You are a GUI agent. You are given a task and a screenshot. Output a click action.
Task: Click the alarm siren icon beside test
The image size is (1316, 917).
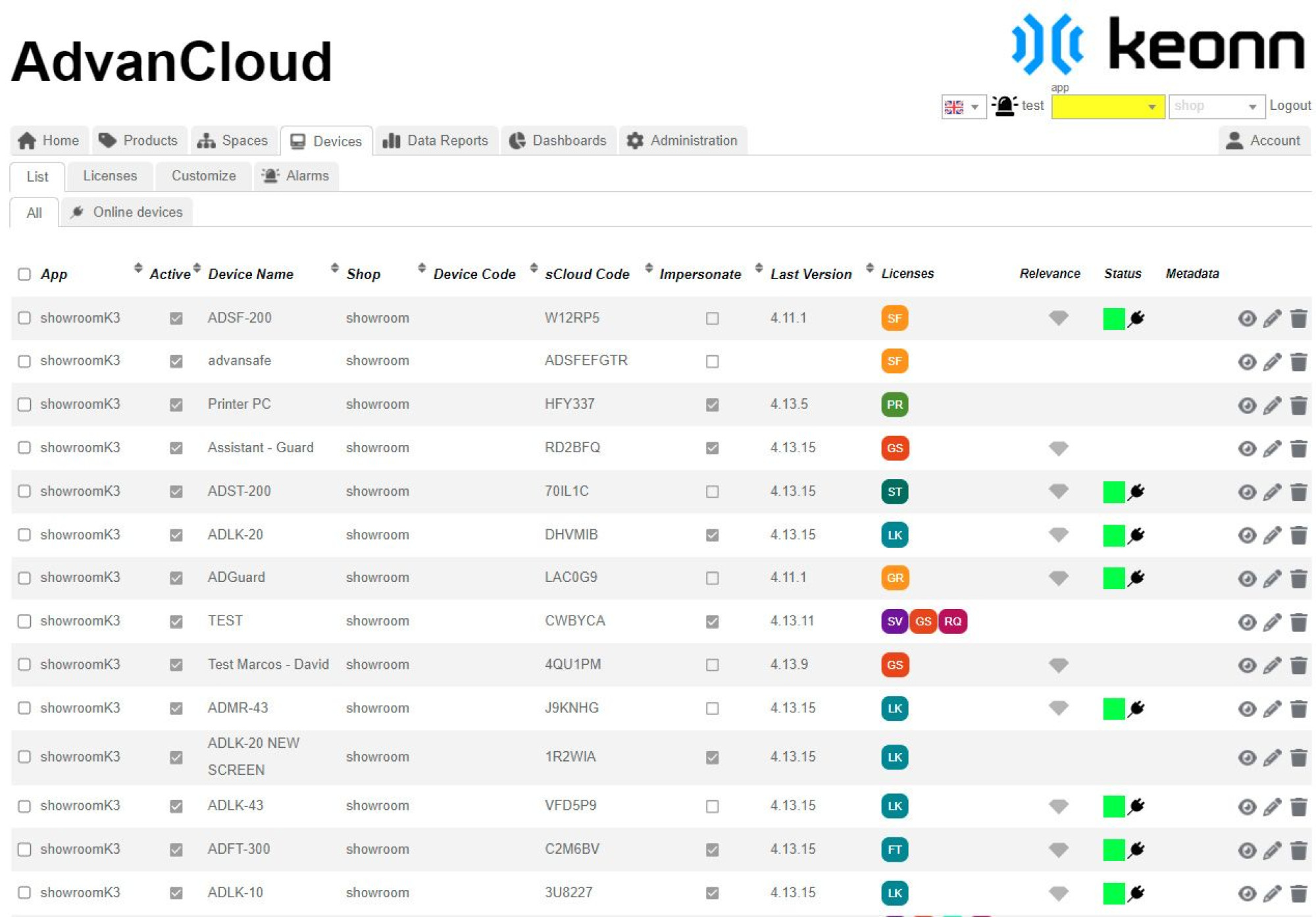pyautogui.click(x=1004, y=106)
